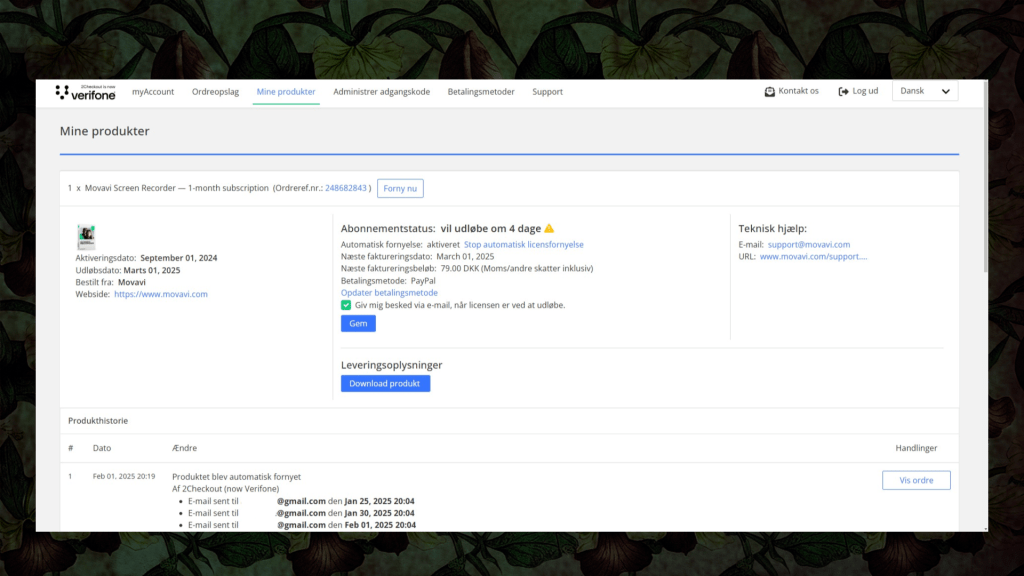Open the Support menu item

click(547, 92)
